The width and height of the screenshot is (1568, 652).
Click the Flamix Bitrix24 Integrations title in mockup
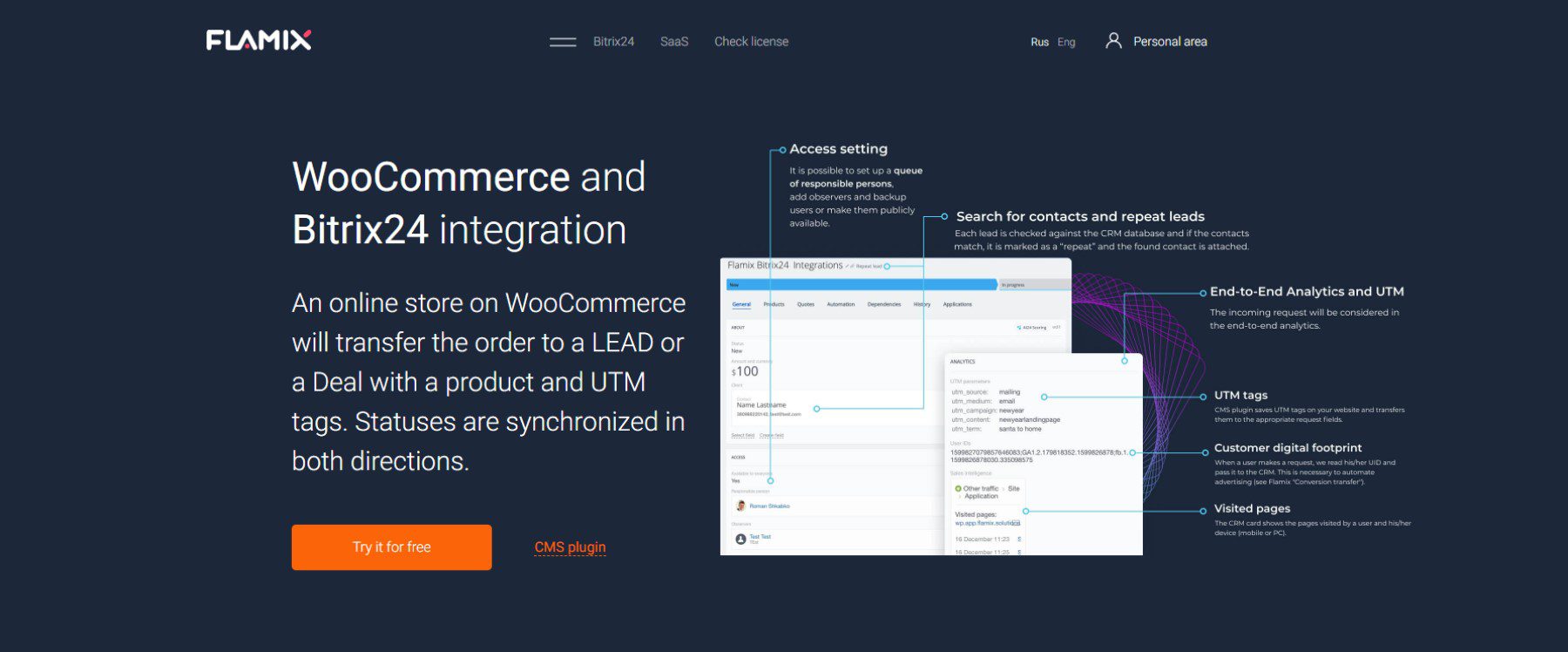point(785,265)
